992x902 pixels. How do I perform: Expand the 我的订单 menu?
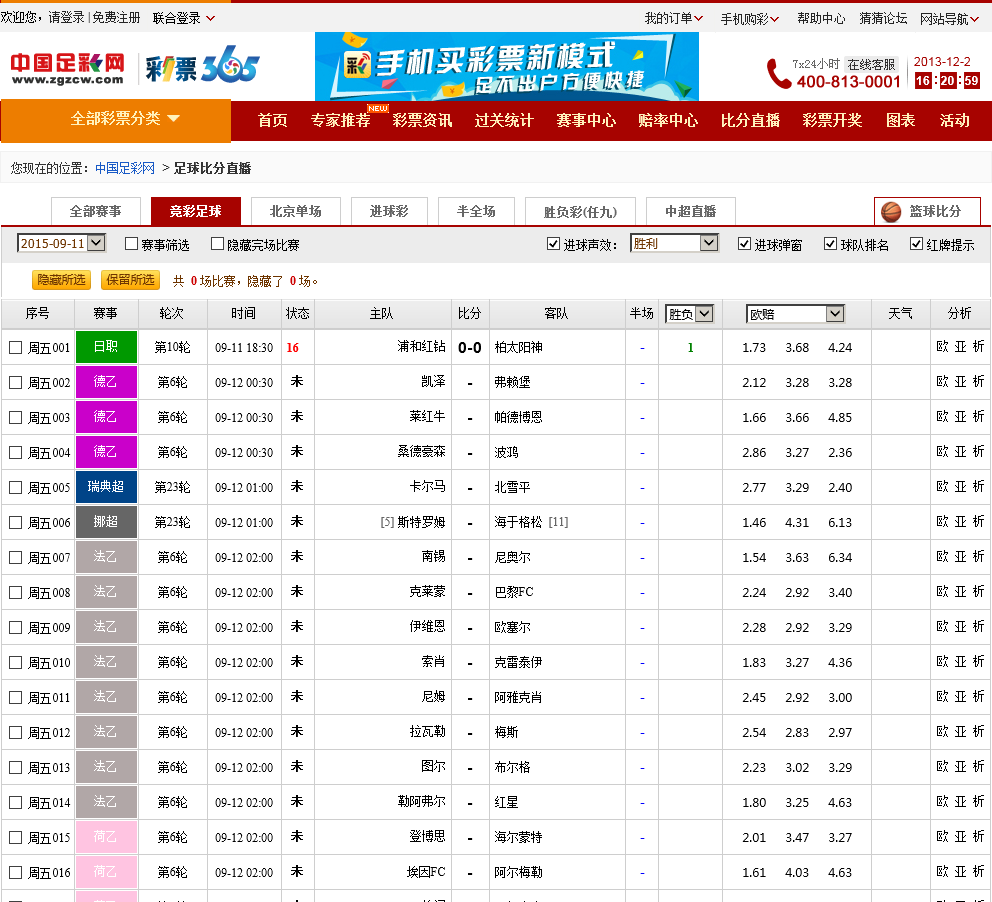tap(674, 18)
